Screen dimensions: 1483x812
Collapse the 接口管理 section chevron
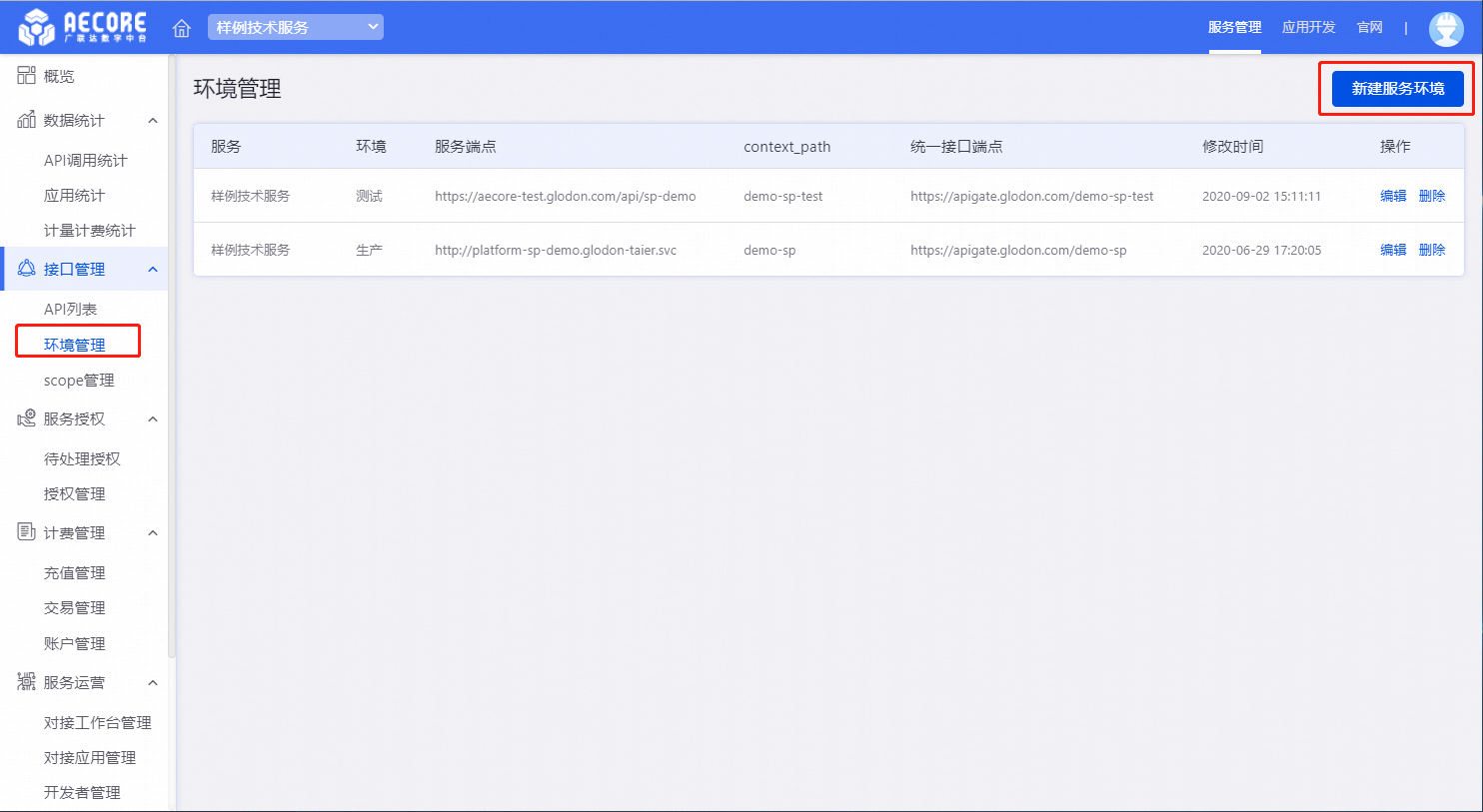(153, 269)
